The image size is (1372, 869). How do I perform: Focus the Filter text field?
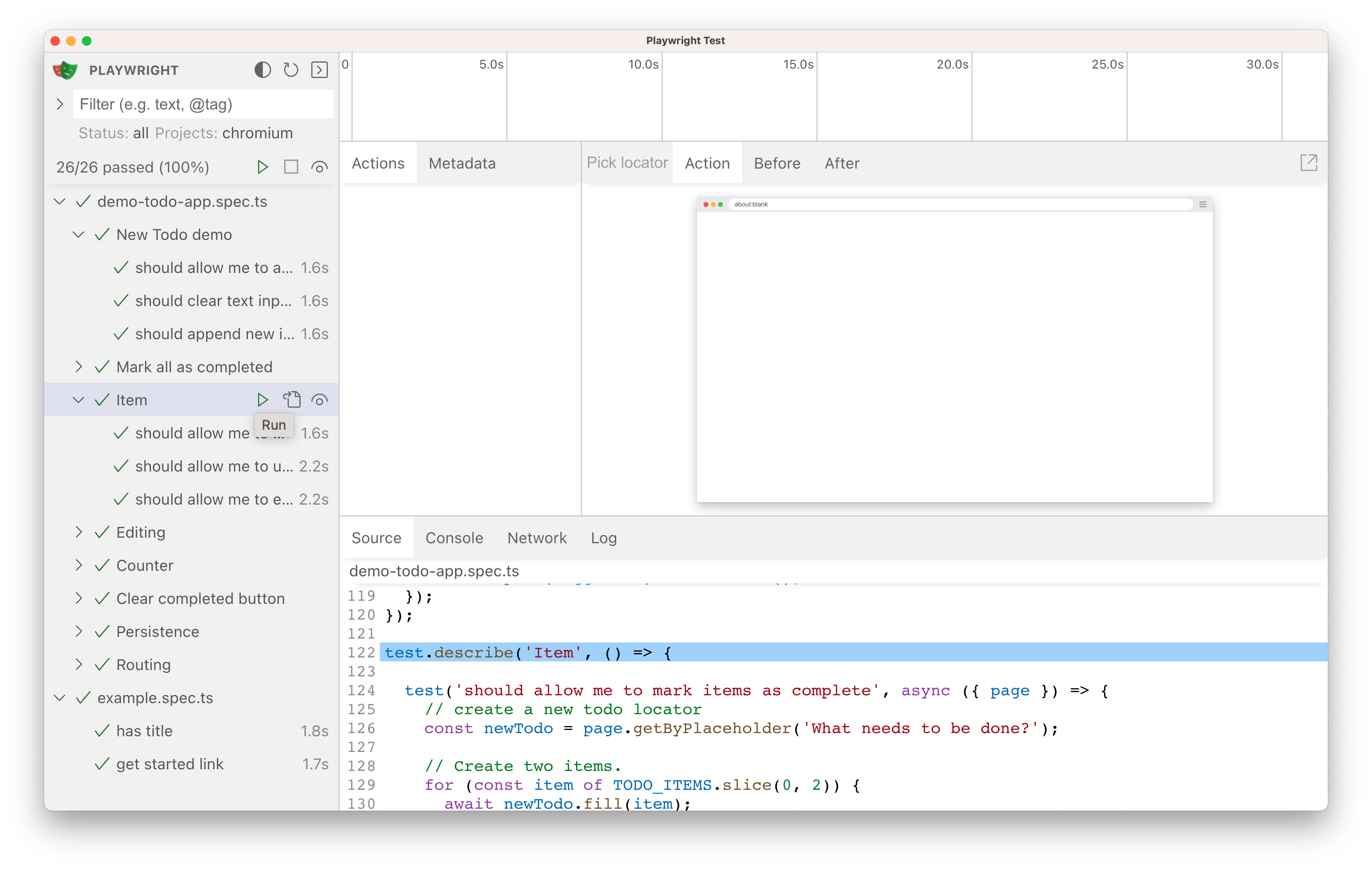click(x=203, y=104)
